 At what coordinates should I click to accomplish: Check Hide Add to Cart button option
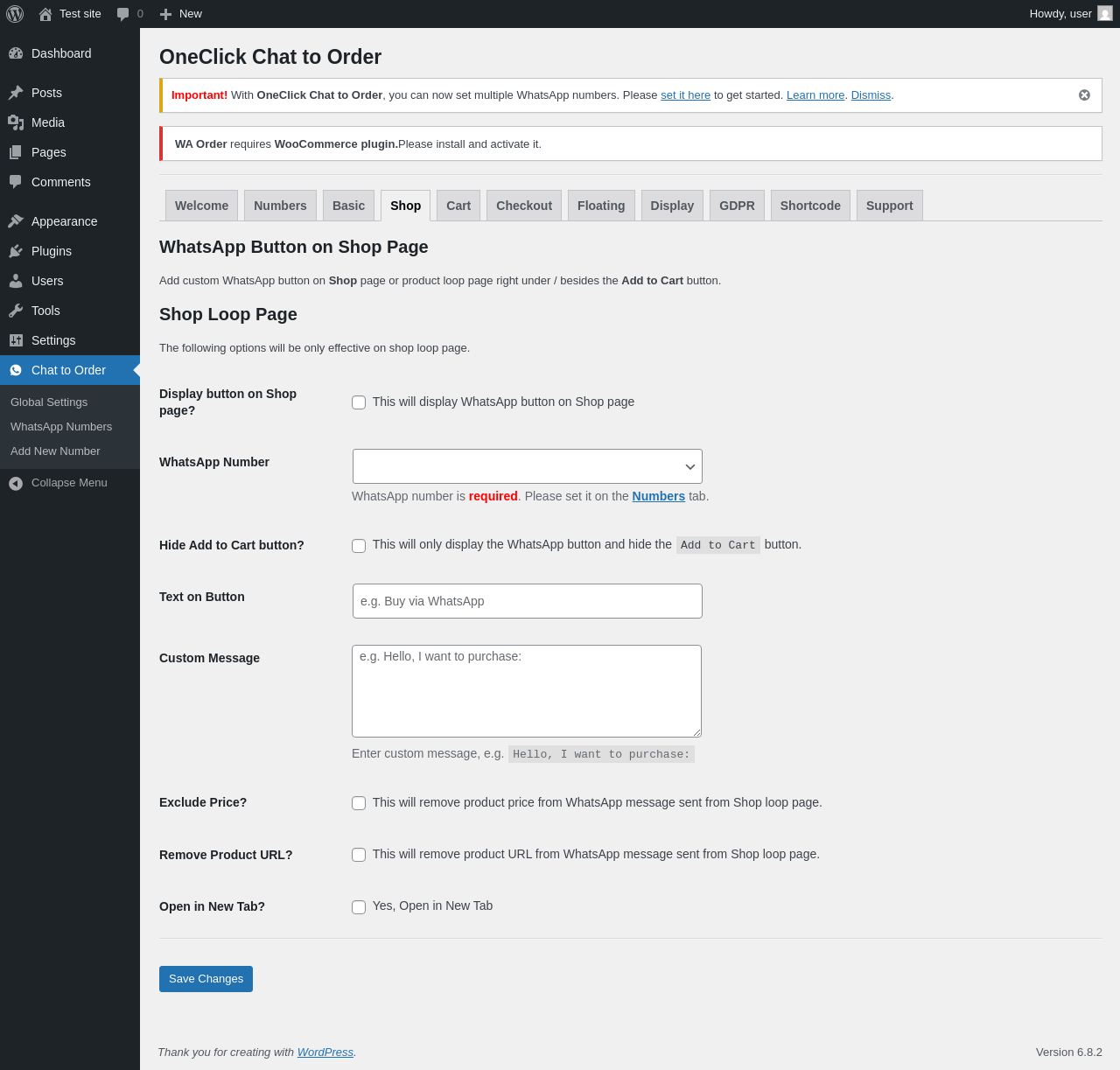(359, 546)
